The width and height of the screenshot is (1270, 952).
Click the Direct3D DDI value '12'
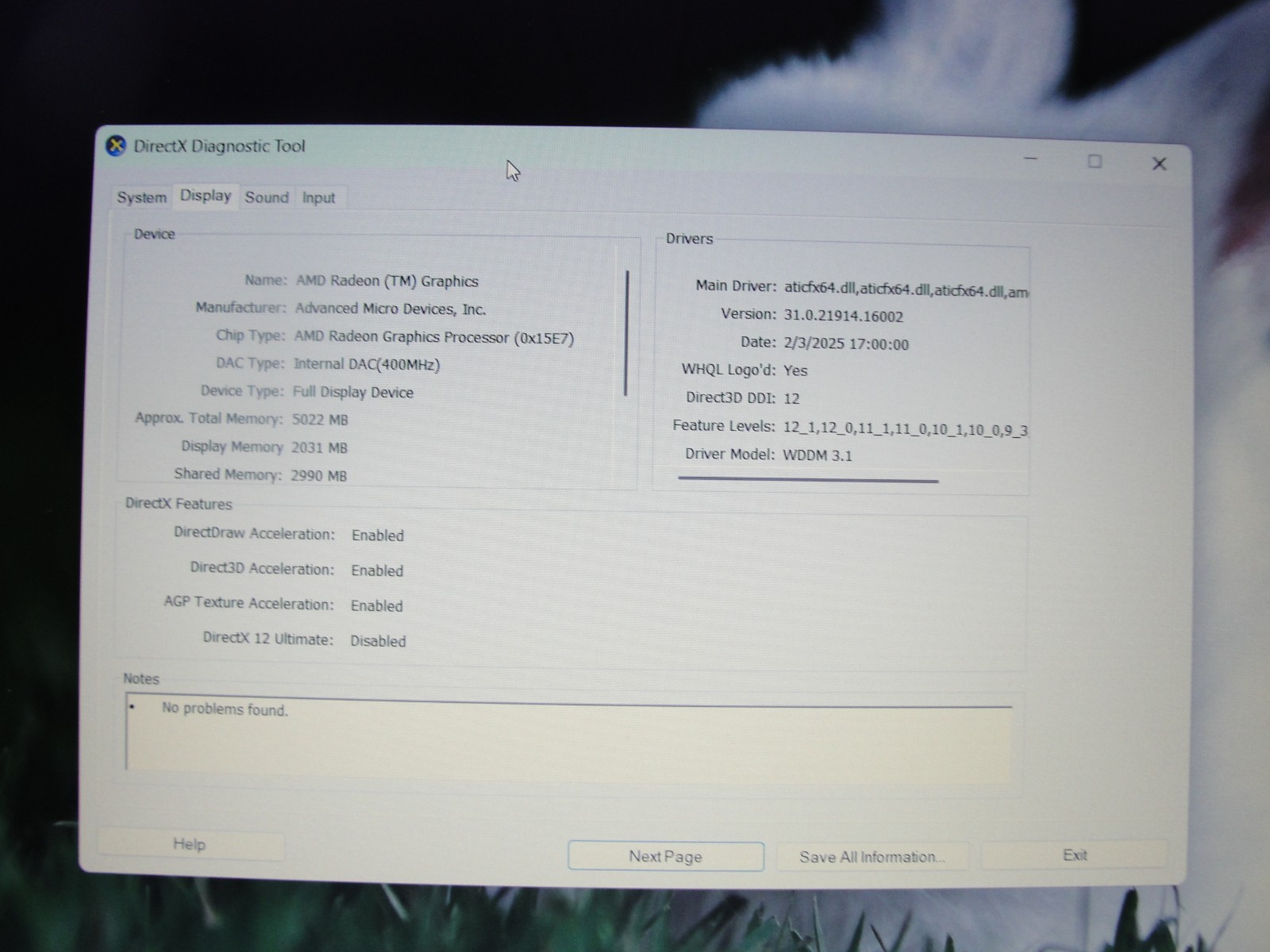(x=791, y=398)
